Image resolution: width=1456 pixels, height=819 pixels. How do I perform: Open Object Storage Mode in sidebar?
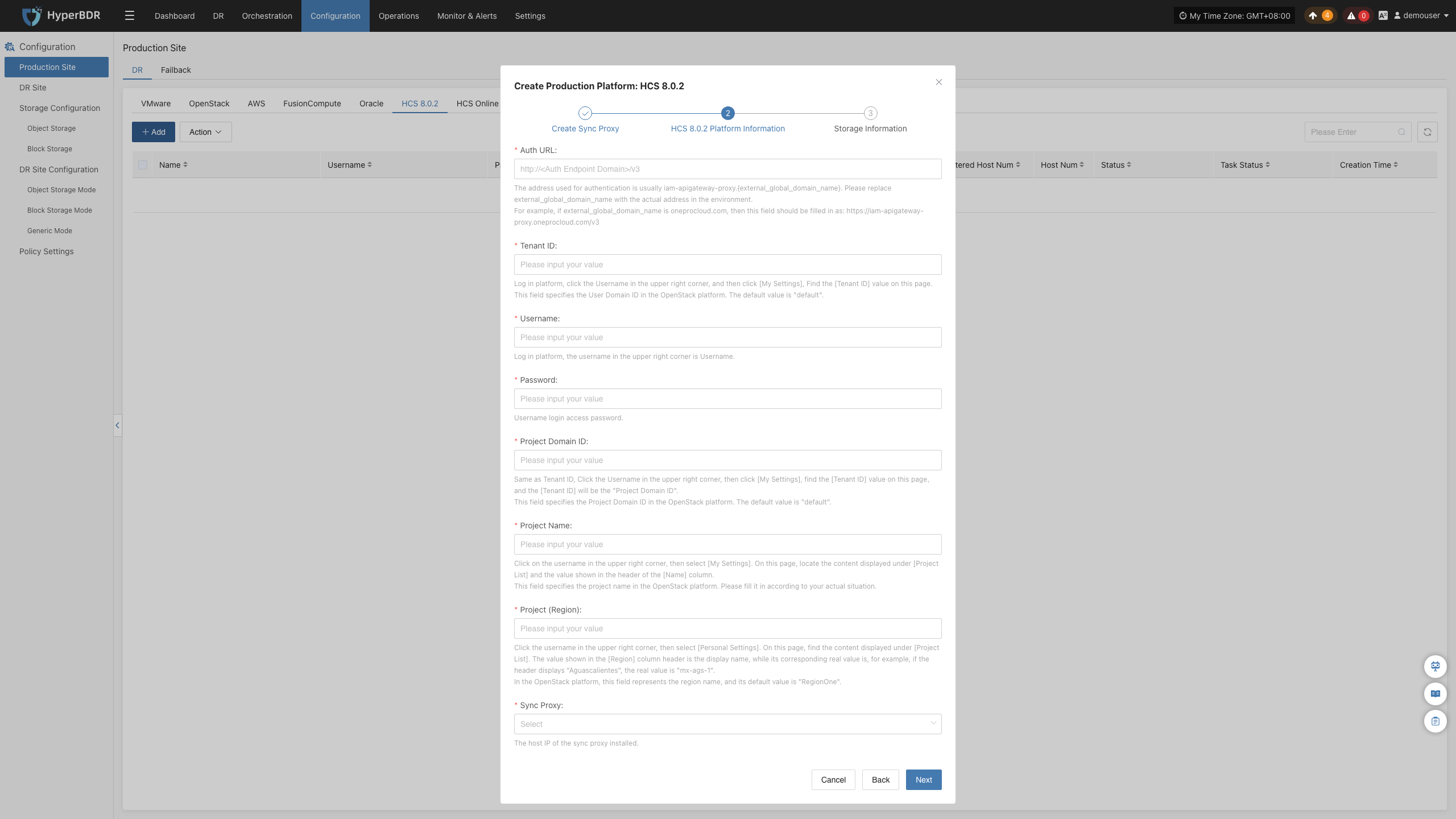(x=56, y=190)
